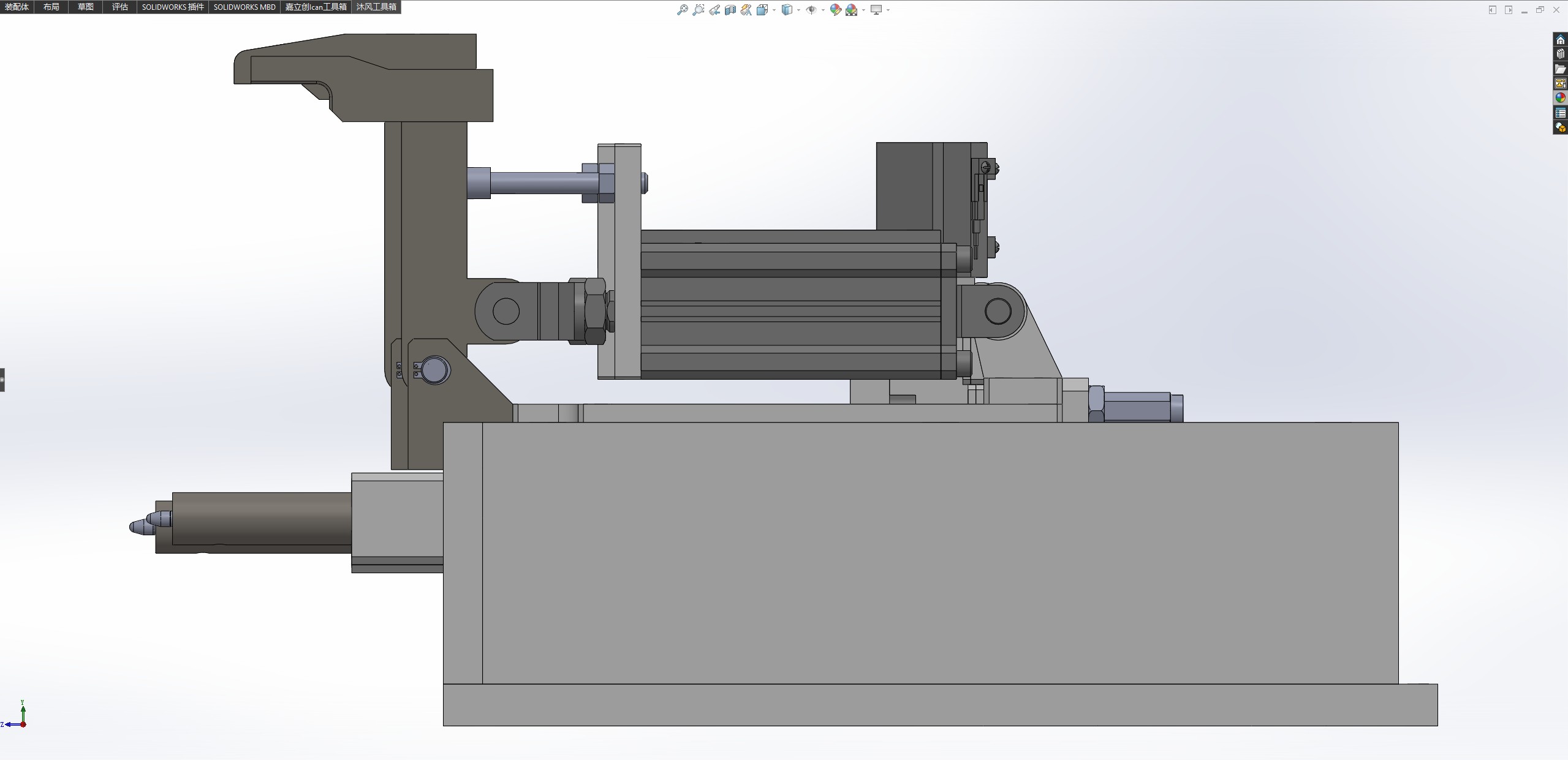Open the Apply Scene dropdown arrow
This screenshot has height=760, width=1568.
point(863,10)
